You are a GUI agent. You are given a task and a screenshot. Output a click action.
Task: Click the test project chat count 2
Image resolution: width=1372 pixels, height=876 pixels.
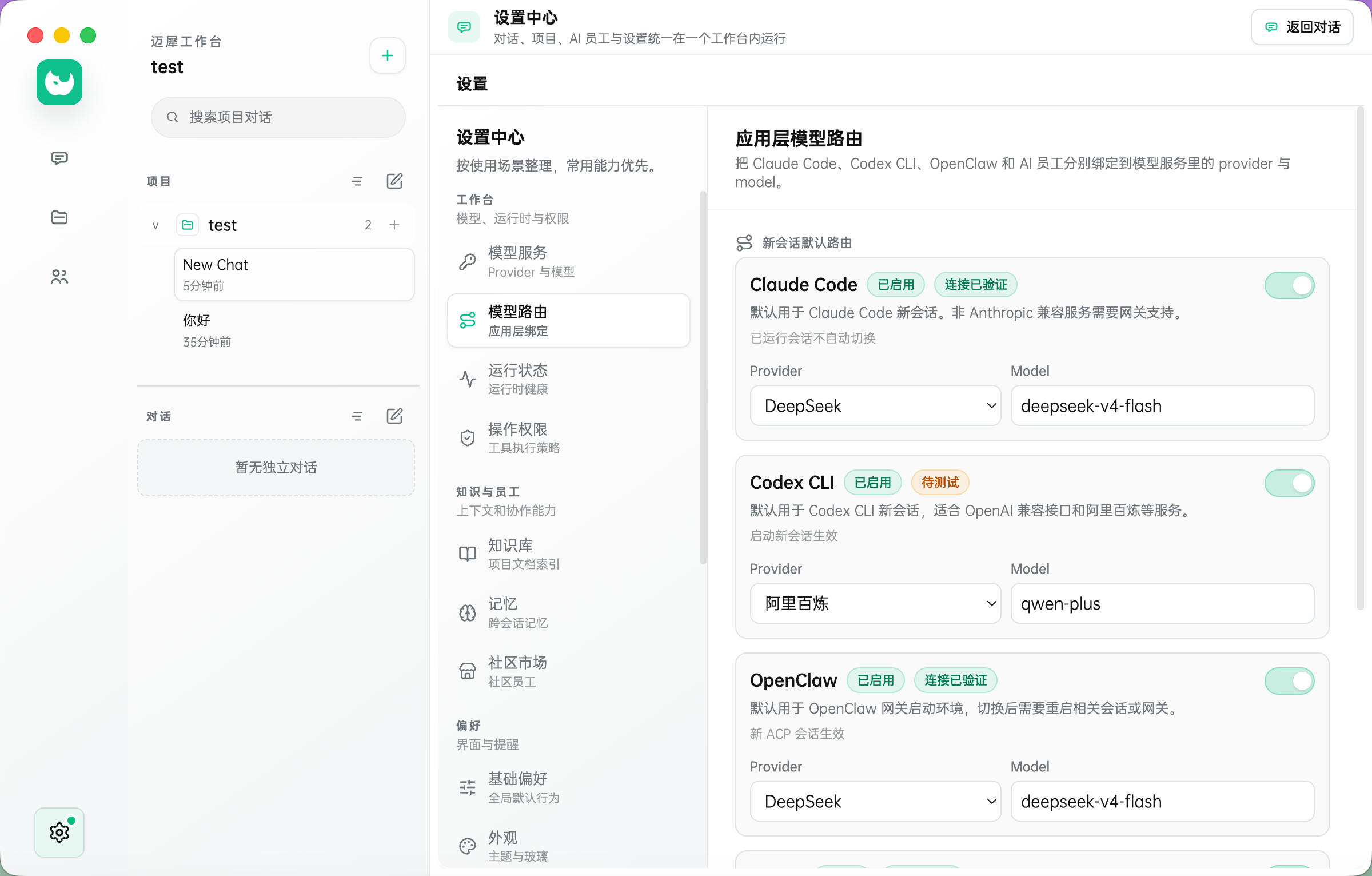pos(368,225)
